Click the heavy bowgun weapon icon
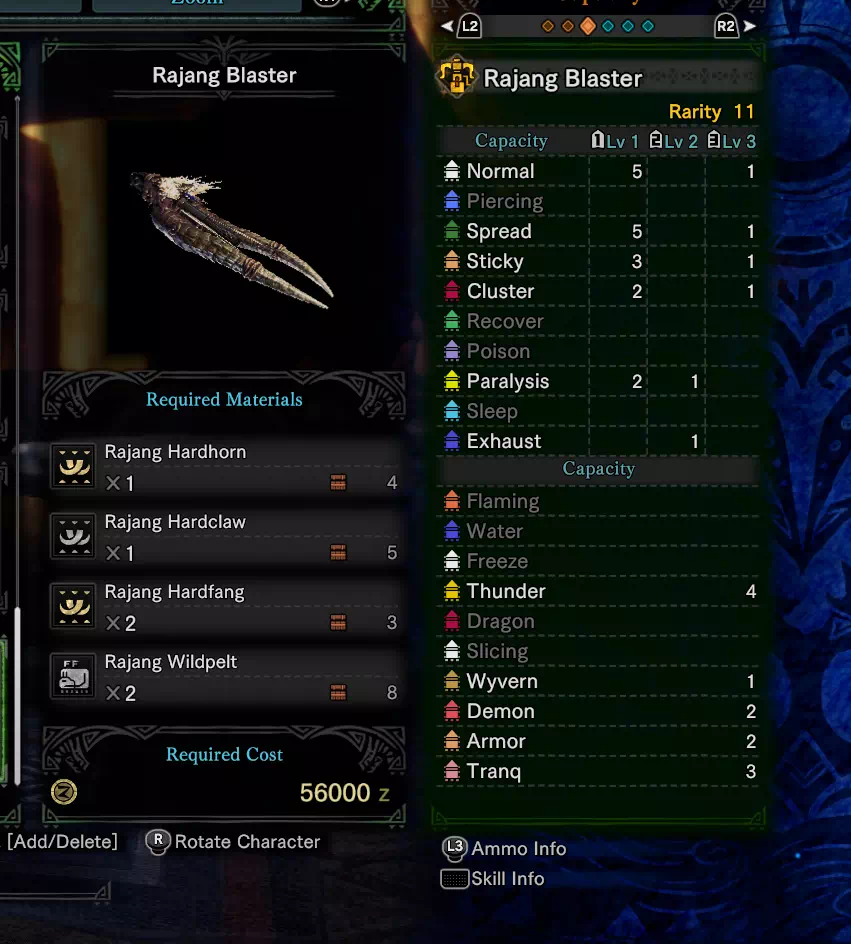The image size is (851, 944). 456,76
